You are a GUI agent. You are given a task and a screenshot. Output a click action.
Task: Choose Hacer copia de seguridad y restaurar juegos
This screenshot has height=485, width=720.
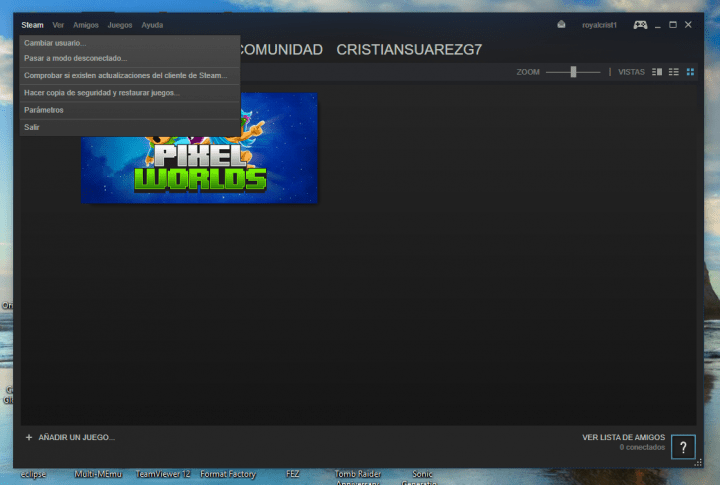click(x=129, y=93)
